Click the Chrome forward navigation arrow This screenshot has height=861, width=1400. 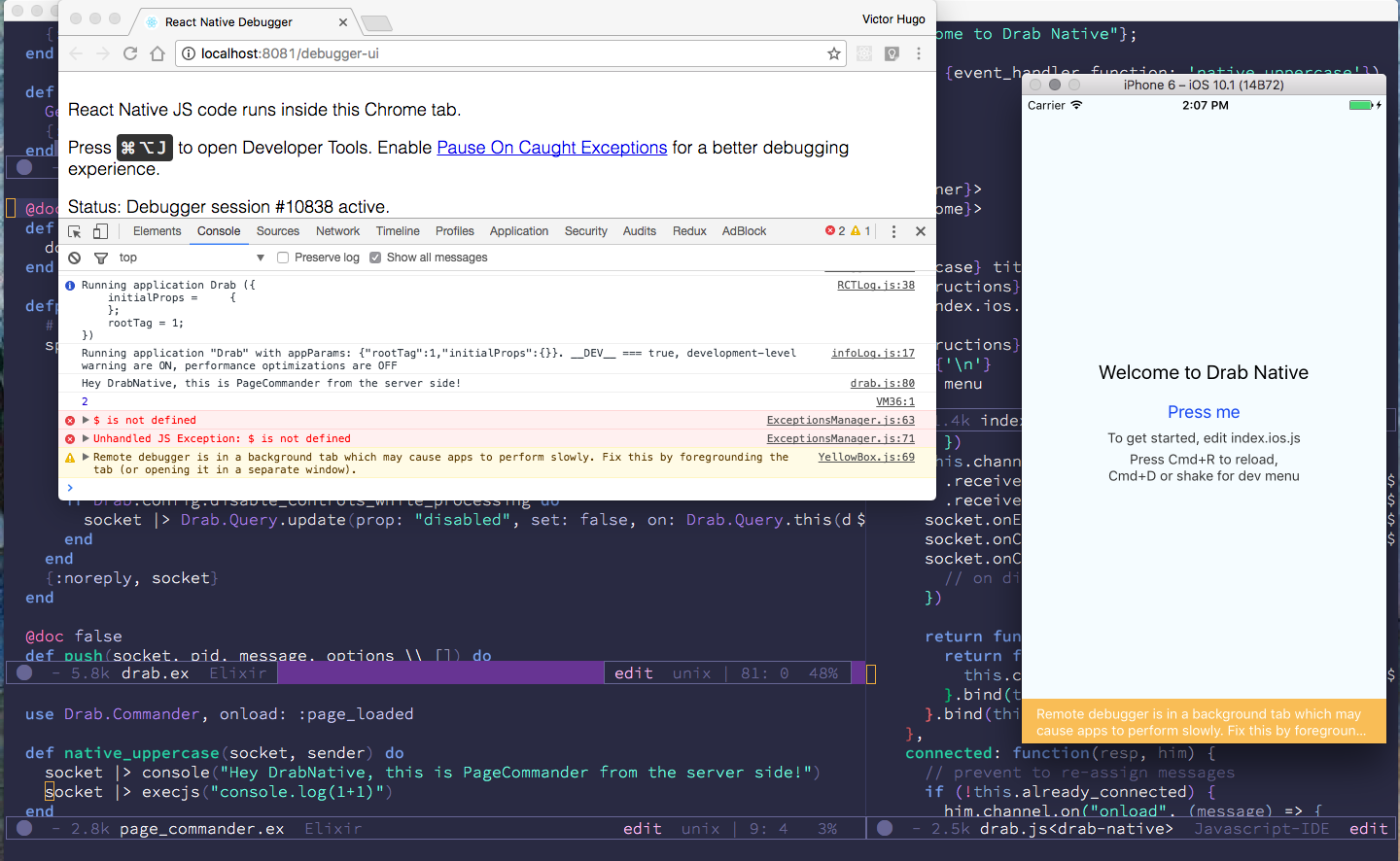103,53
